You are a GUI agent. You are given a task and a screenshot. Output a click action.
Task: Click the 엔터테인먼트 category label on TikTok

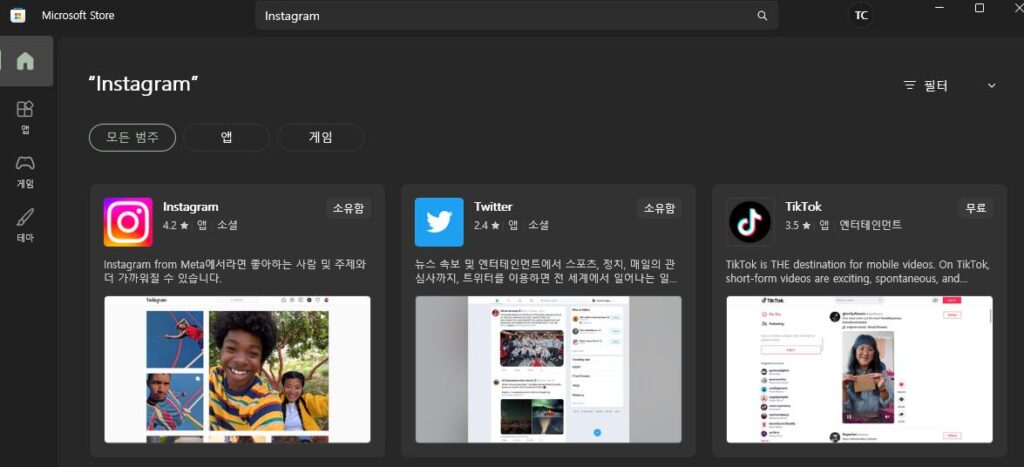[871, 225]
